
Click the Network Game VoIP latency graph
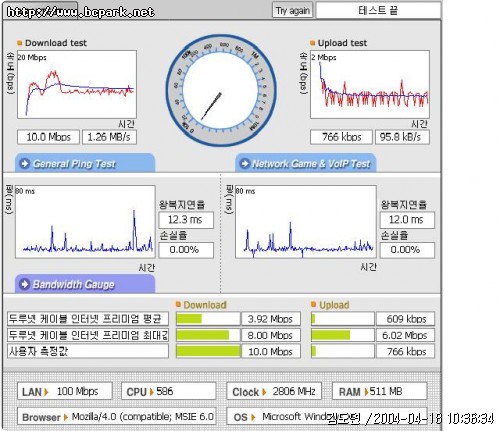point(306,222)
